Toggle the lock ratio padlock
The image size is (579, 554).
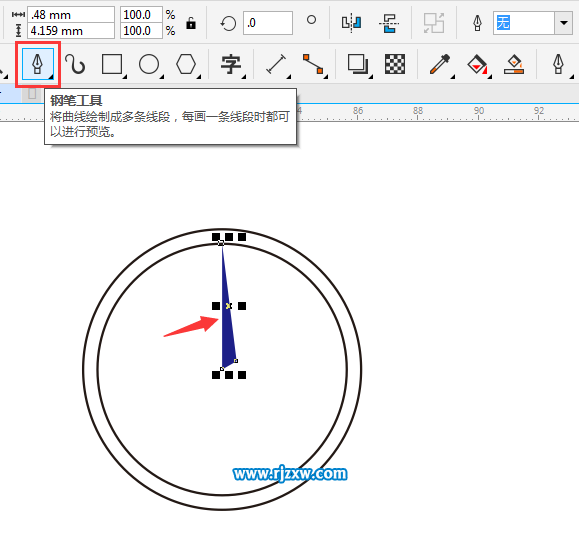[191, 23]
